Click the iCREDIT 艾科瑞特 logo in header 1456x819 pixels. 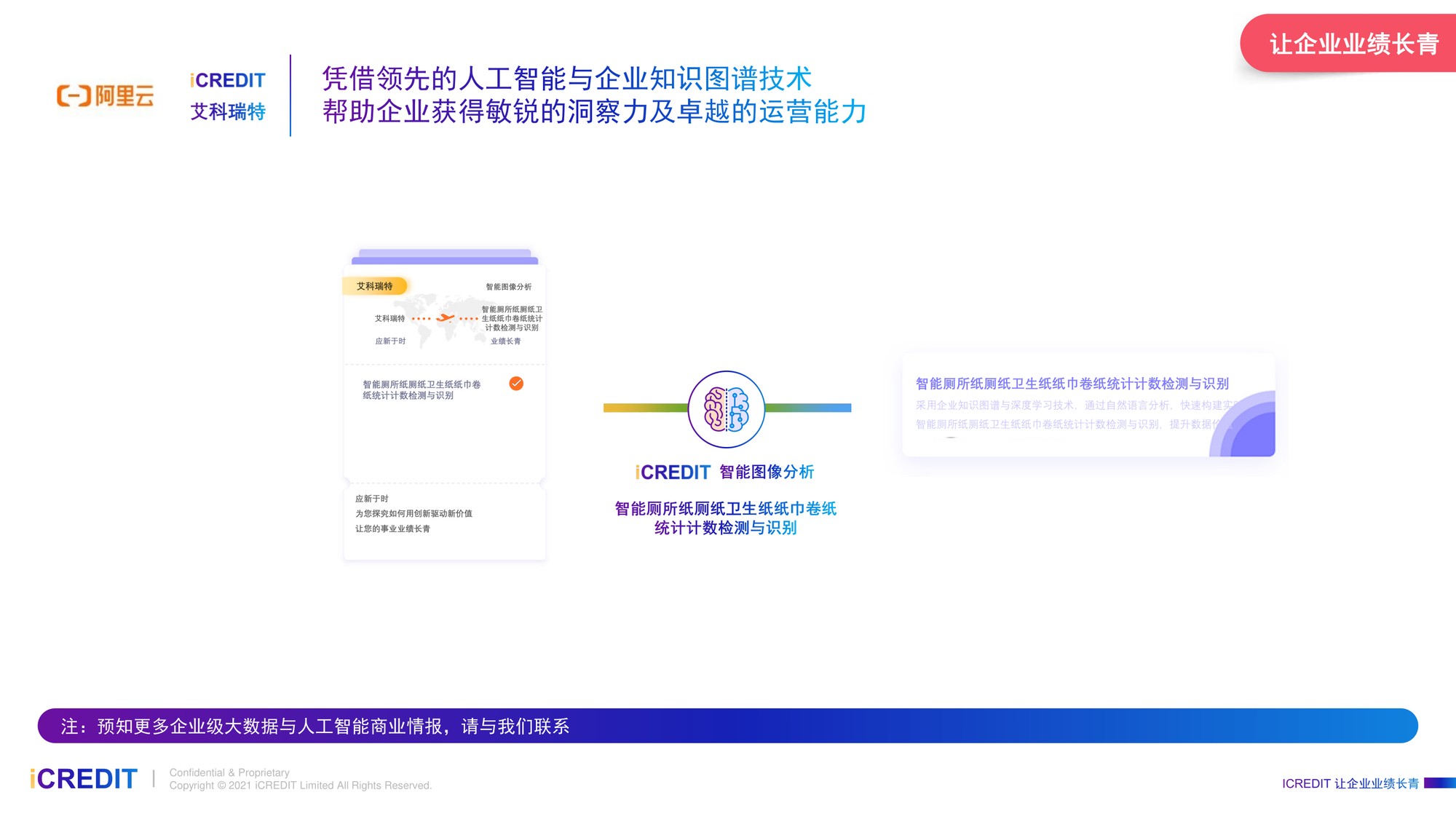click(x=228, y=96)
